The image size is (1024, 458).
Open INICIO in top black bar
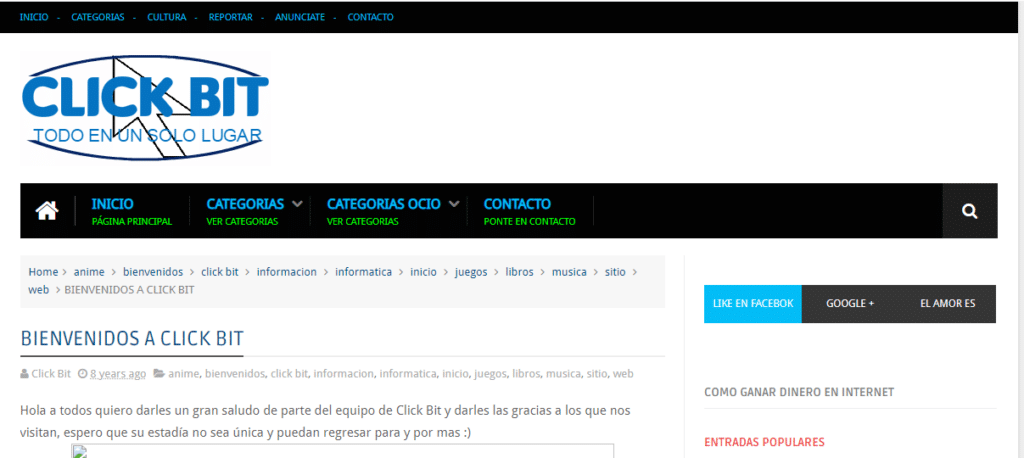pos(34,17)
